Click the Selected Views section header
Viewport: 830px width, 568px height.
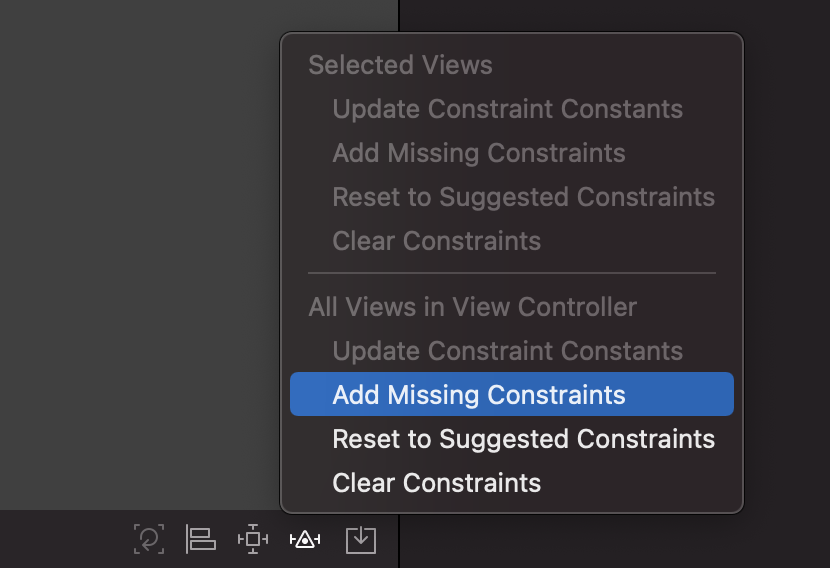point(400,65)
